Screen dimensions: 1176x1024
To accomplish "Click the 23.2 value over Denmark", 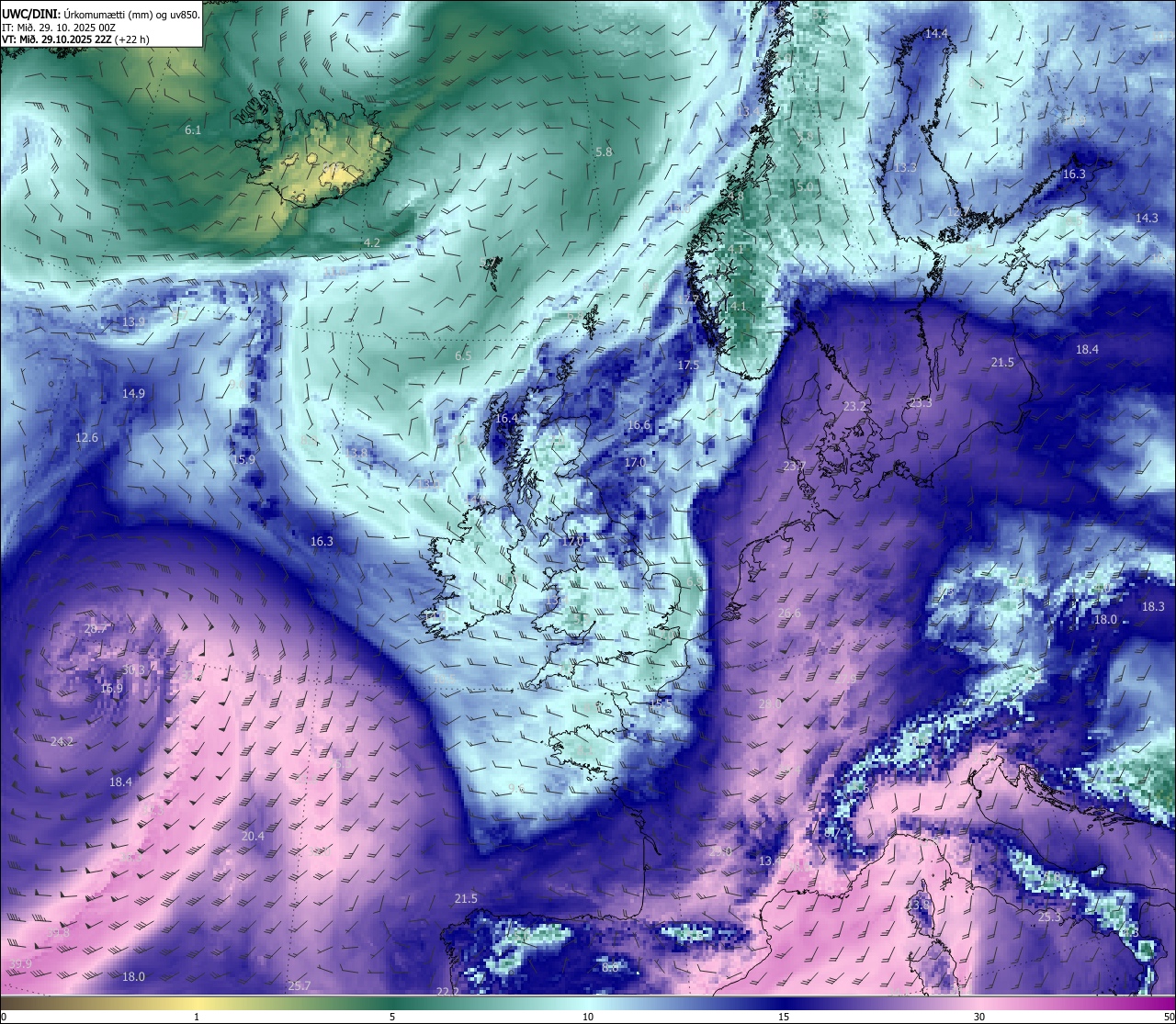I will coord(854,406).
